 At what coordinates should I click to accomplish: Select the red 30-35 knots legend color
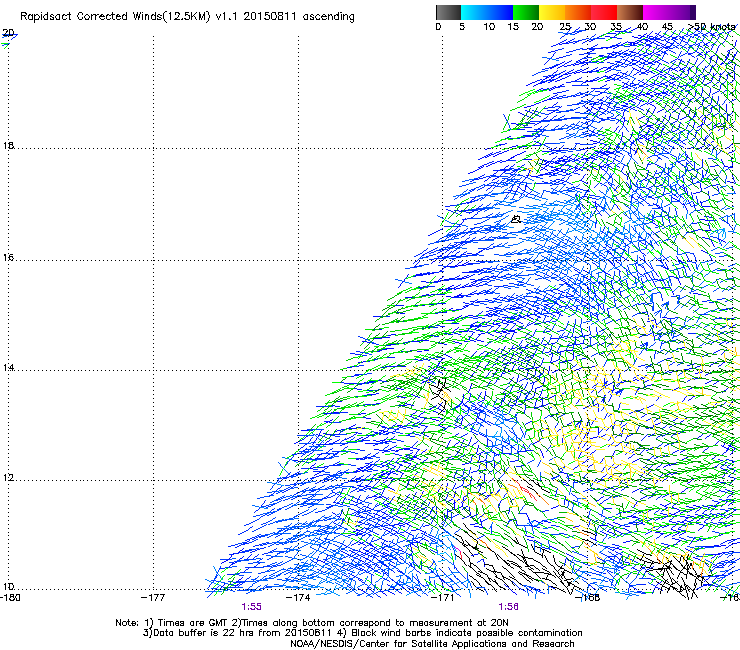tap(604, 12)
